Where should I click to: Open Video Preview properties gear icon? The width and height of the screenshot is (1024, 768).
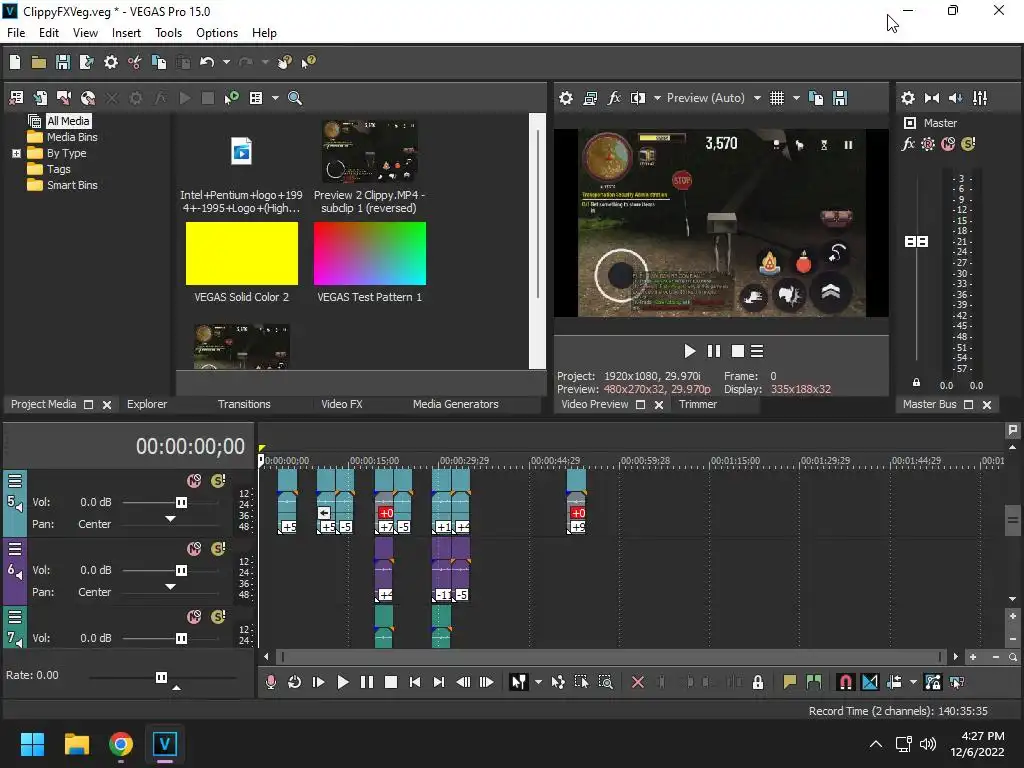point(566,98)
